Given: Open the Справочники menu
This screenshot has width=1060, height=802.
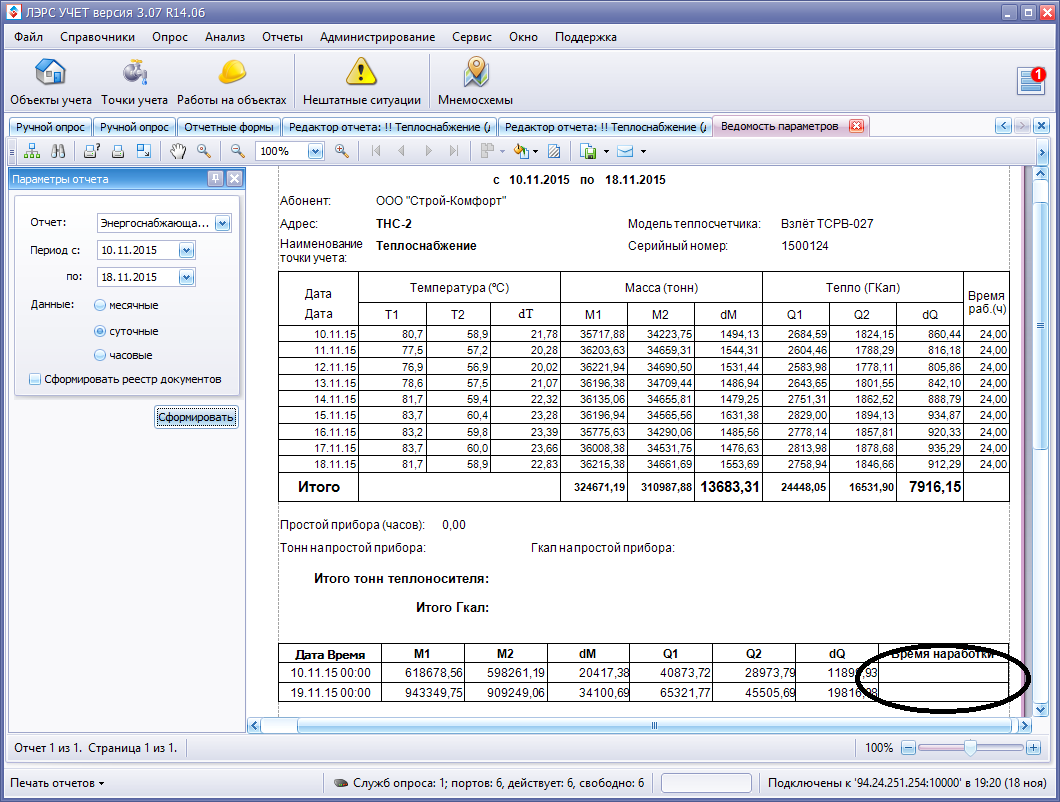Looking at the screenshot, I should point(97,37).
